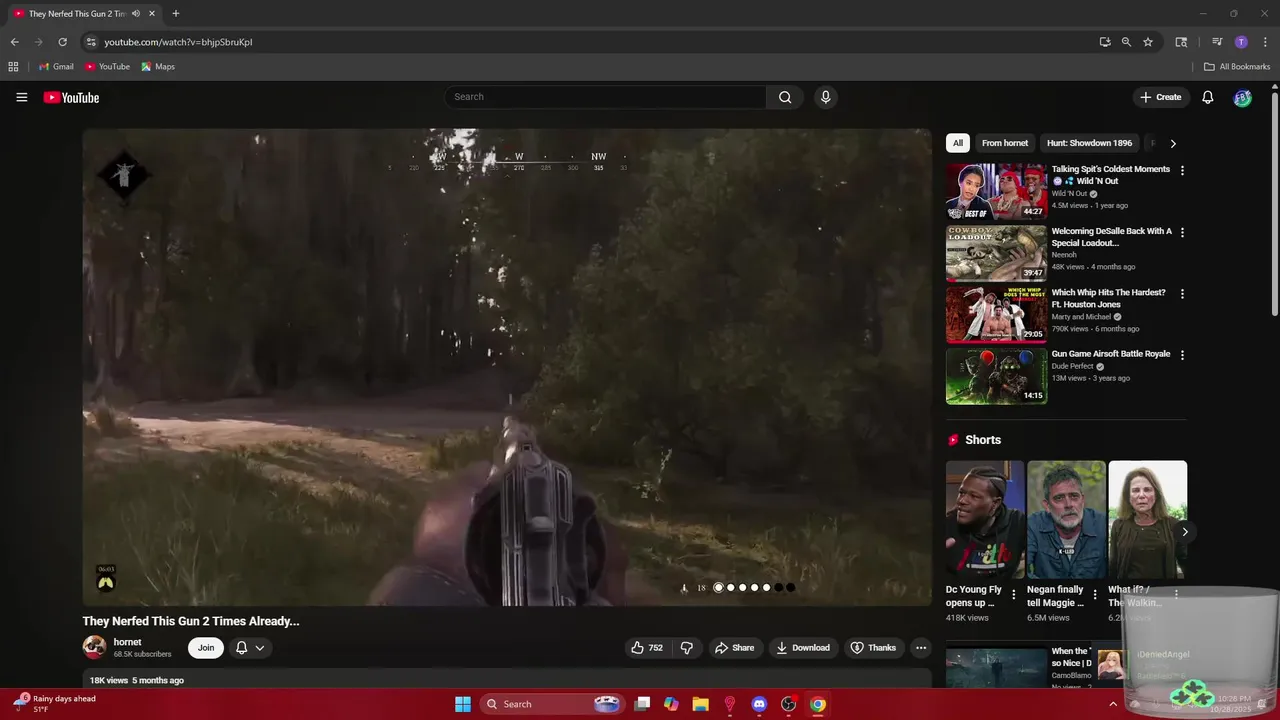Open options for Welcoming DeSalle video
The width and height of the screenshot is (1280, 720).
(x=1182, y=232)
